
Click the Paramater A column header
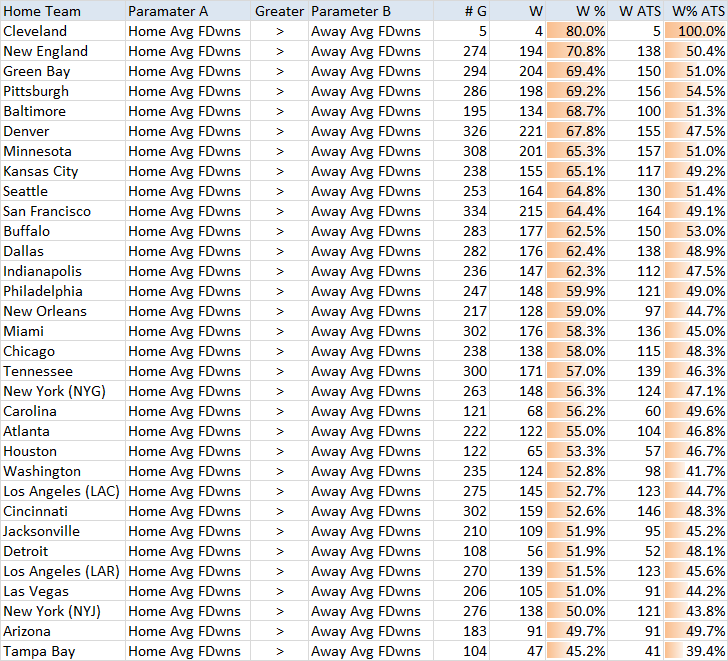point(188,11)
